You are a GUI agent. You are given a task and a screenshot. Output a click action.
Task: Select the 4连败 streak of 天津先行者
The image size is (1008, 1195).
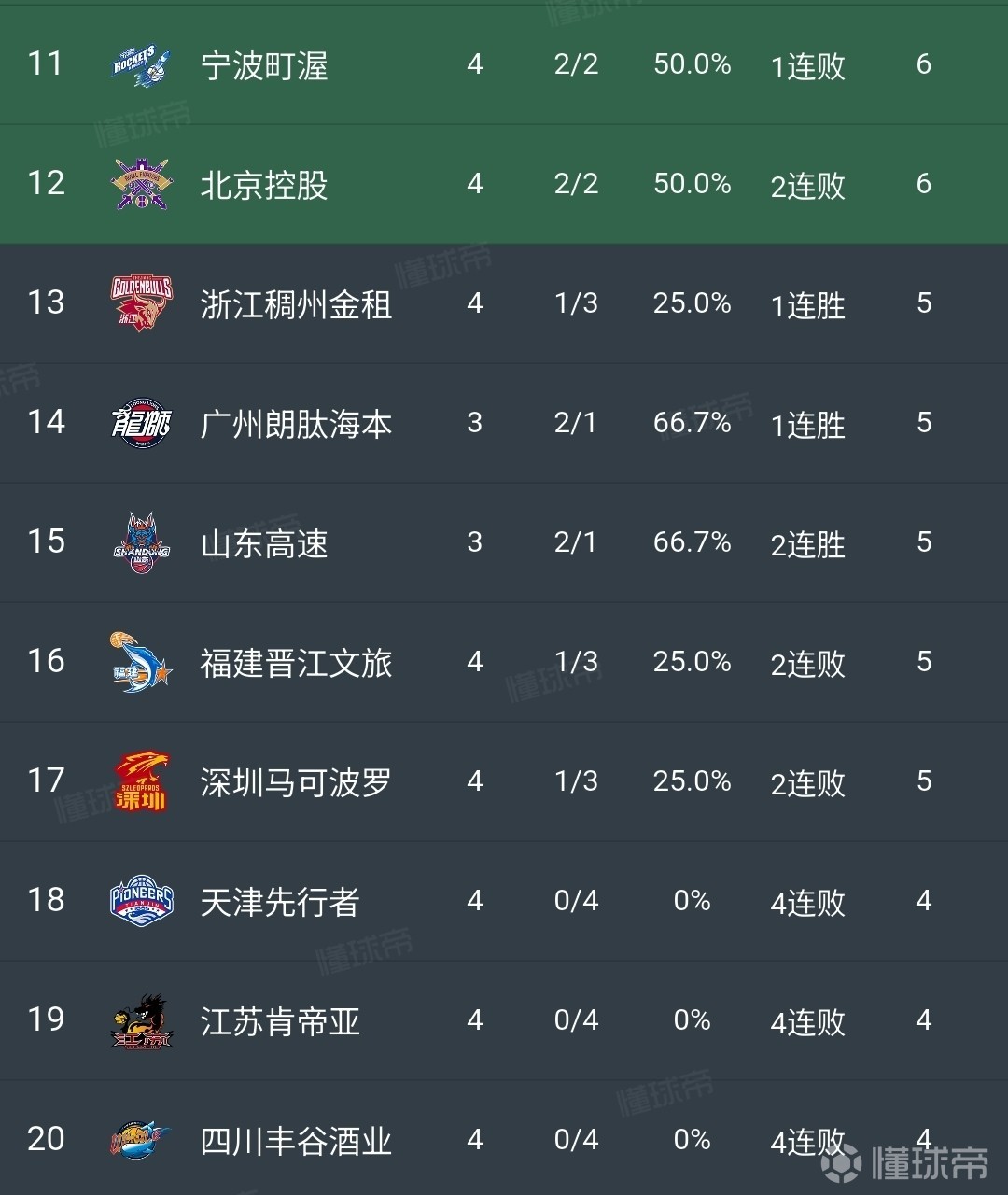pyautogui.click(x=806, y=902)
